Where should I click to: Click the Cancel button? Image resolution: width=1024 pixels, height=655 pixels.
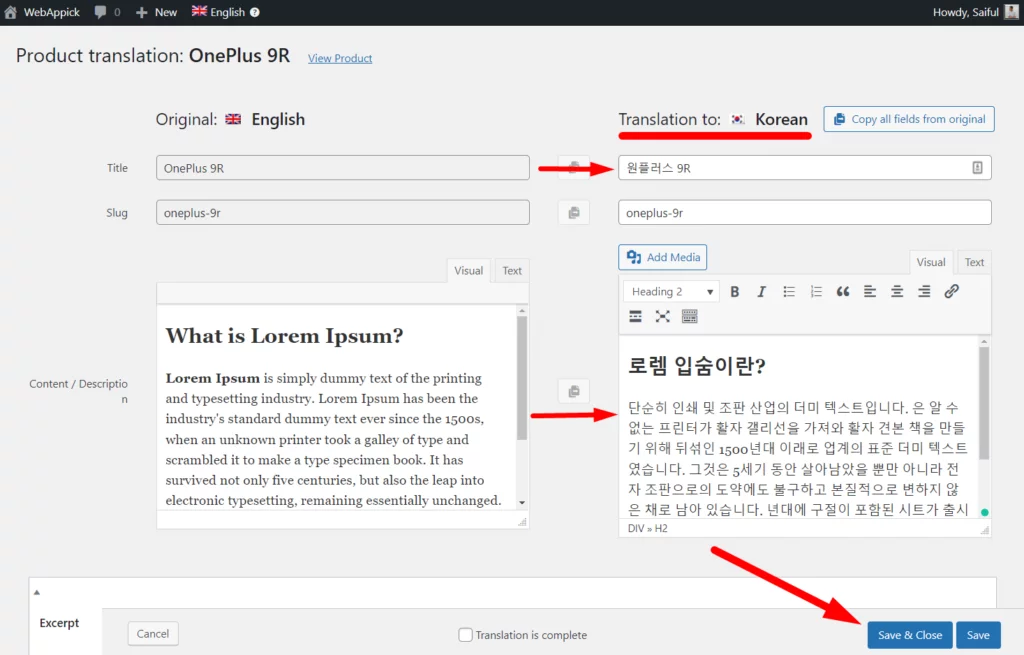coord(153,633)
